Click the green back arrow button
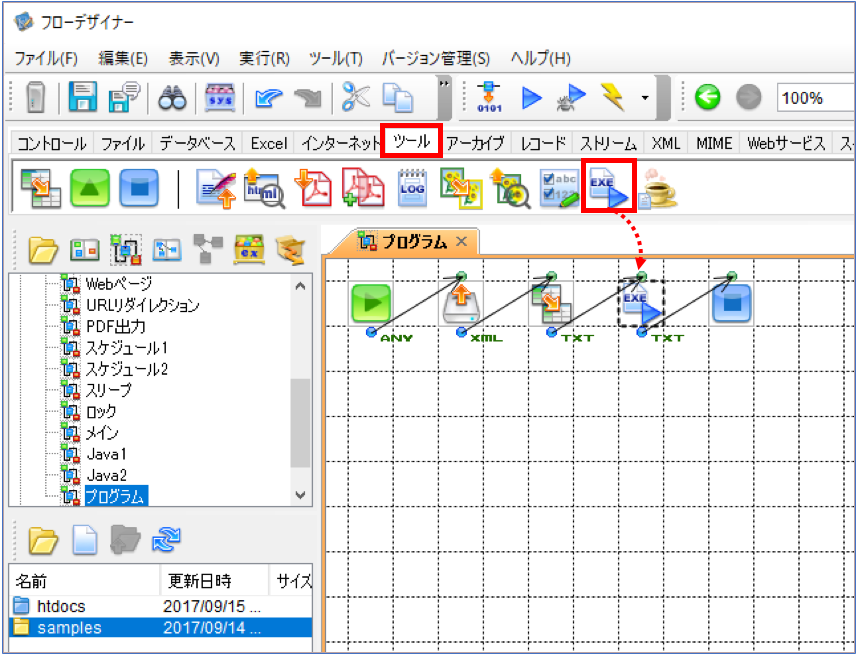The height and width of the screenshot is (656, 857). 707,98
